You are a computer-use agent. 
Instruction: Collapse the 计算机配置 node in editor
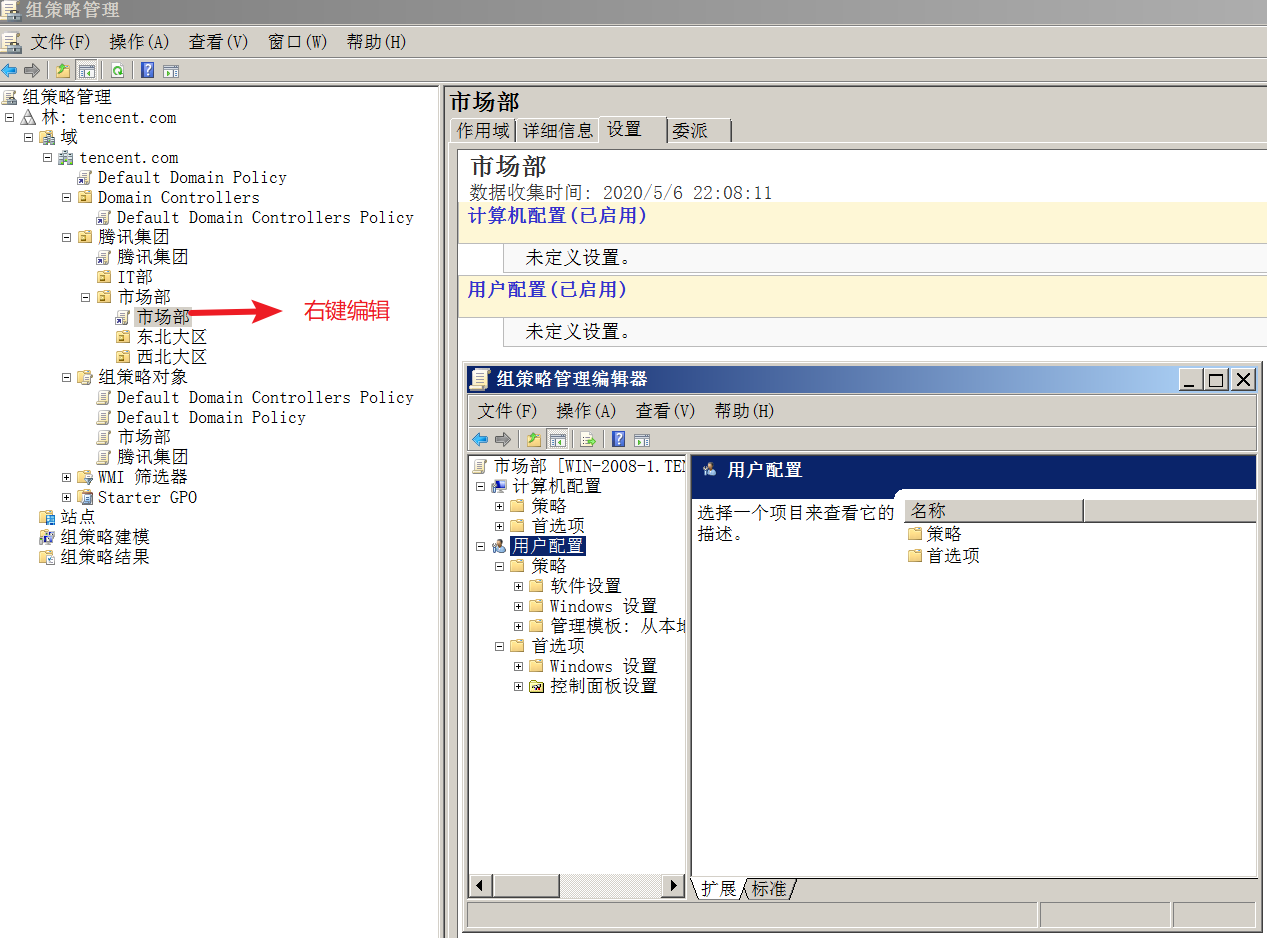[480, 486]
